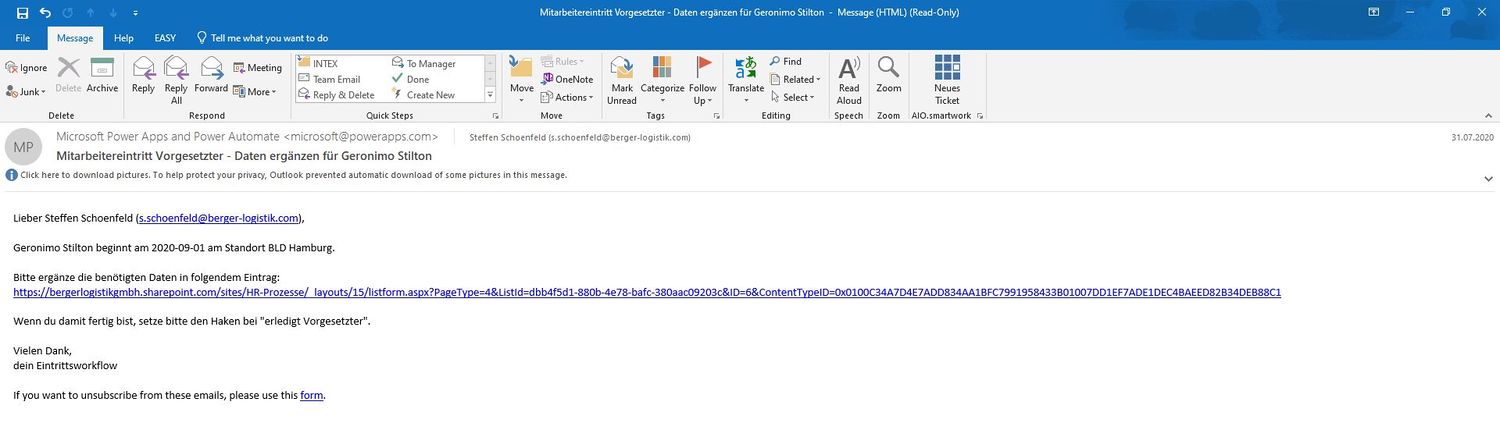Click the recipient Steffen Schoenfeld in header
The height and width of the screenshot is (423, 1500).
pos(580,137)
